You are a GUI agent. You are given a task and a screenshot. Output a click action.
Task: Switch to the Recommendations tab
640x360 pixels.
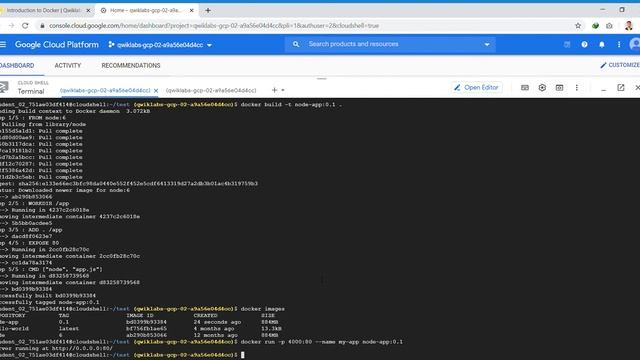click(x=131, y=65)
